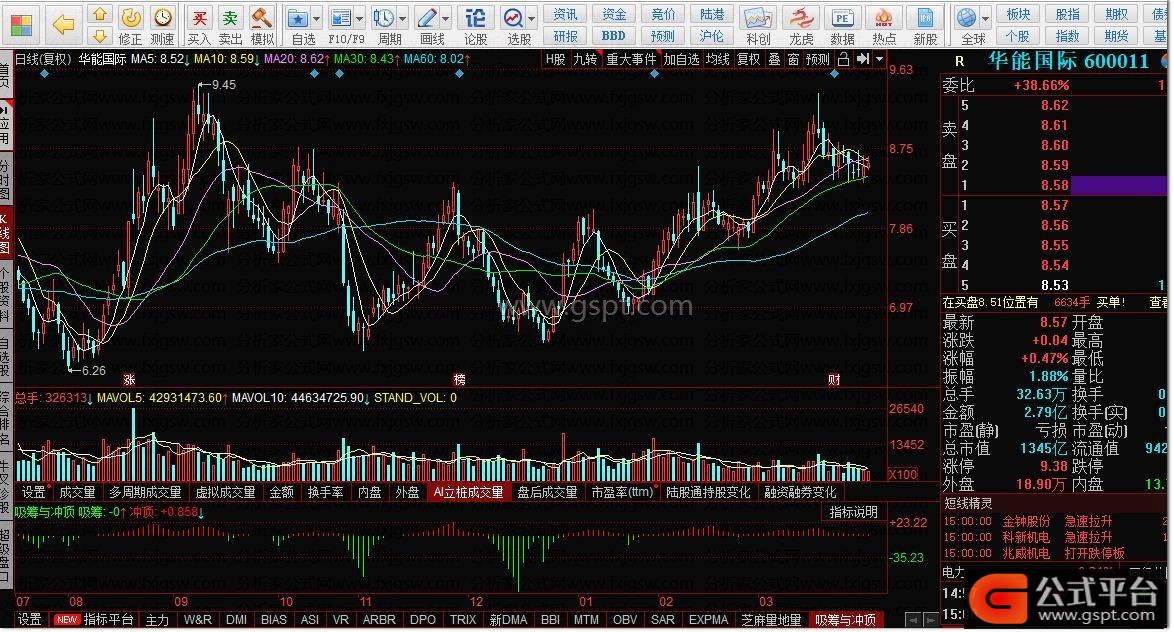Open the 论股 discussion icon
This screenshot has height=632, width=1174.
pyautogui.click(x=475, y=25)
